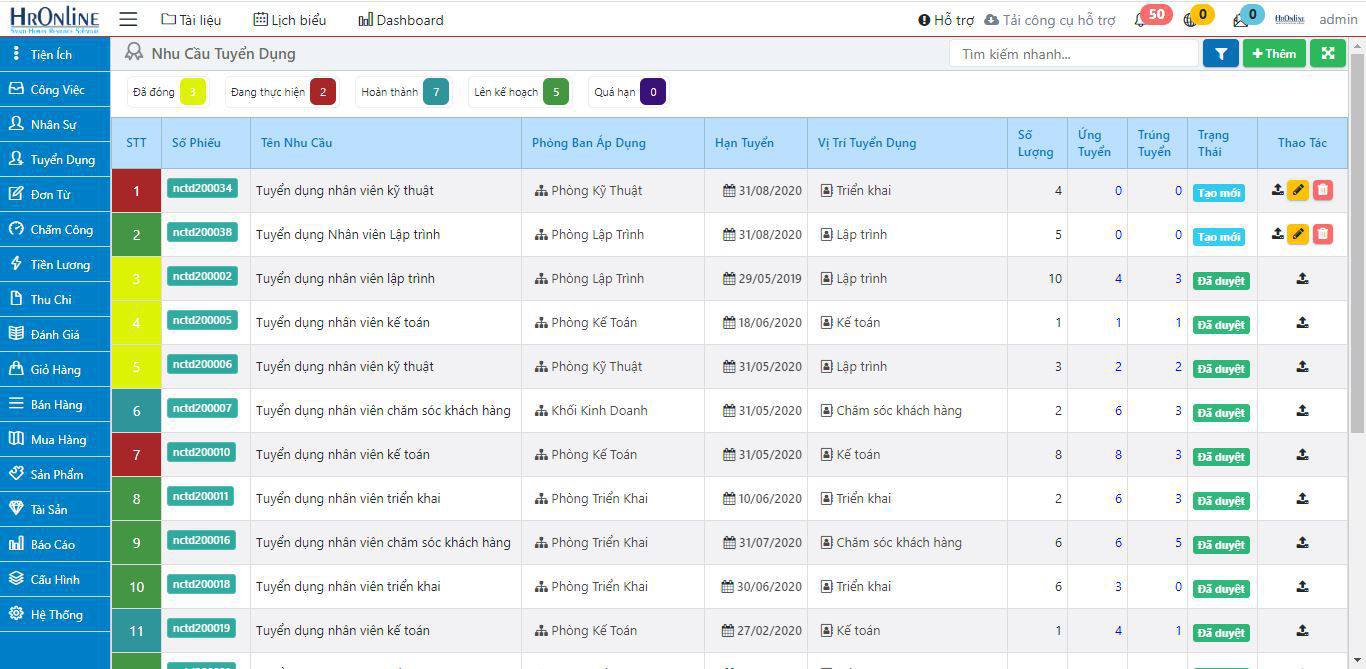Toggle the 'Đã đóng' status filter
This screenshot has height=669, width=1366.
tap(155, 91)
